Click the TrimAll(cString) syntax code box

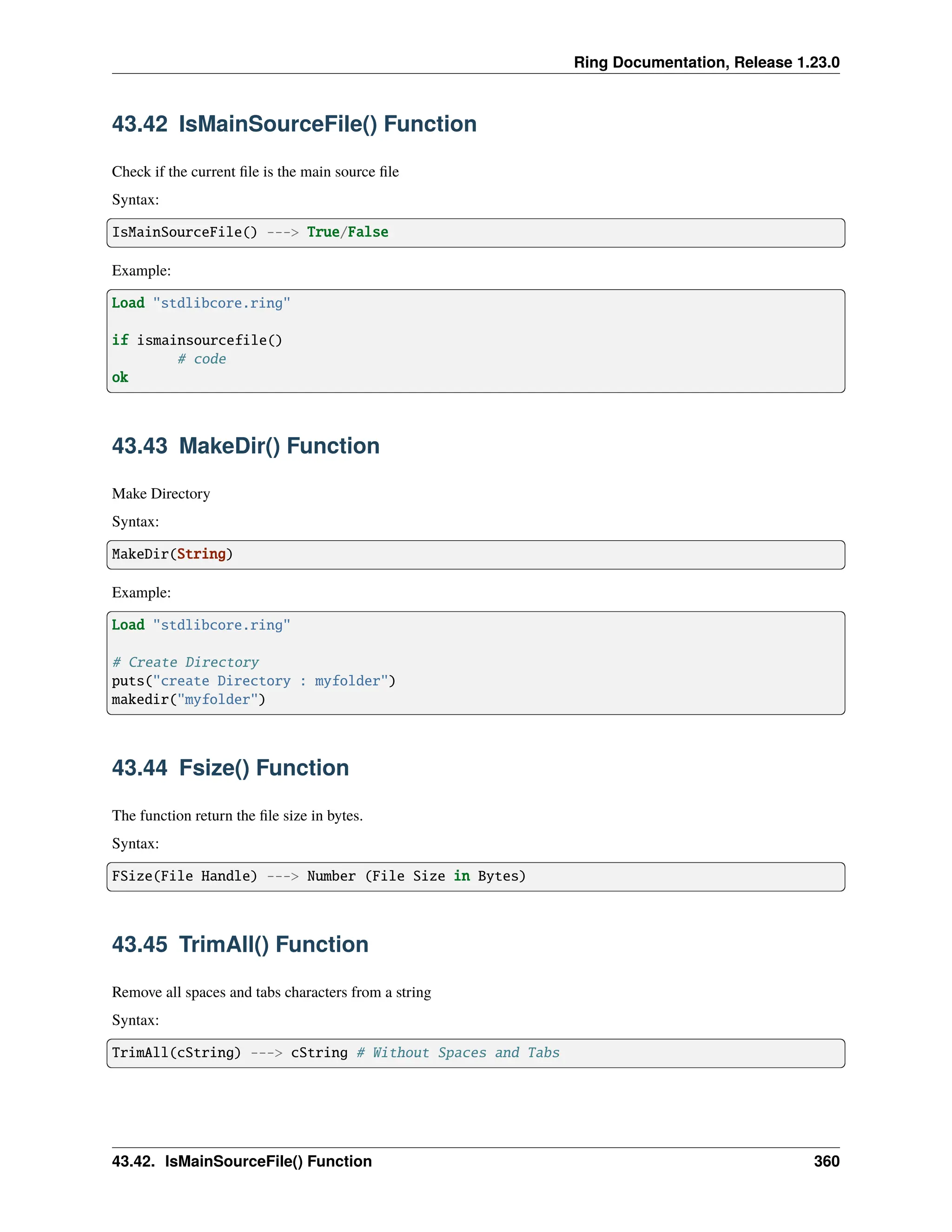tap(475, 1053)
